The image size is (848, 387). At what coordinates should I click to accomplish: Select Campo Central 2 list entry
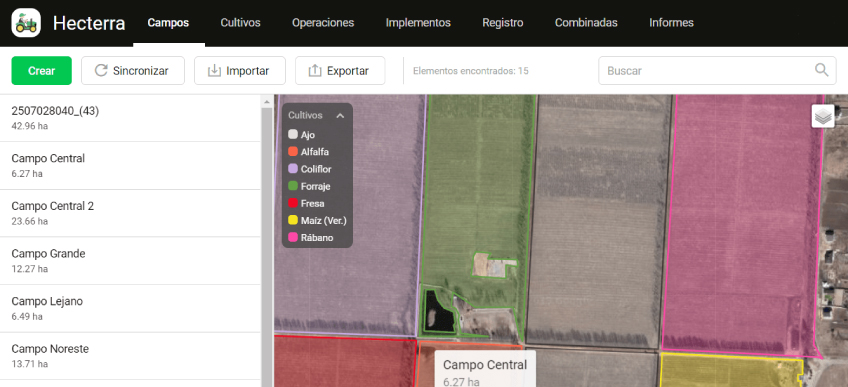pos(130,213)
